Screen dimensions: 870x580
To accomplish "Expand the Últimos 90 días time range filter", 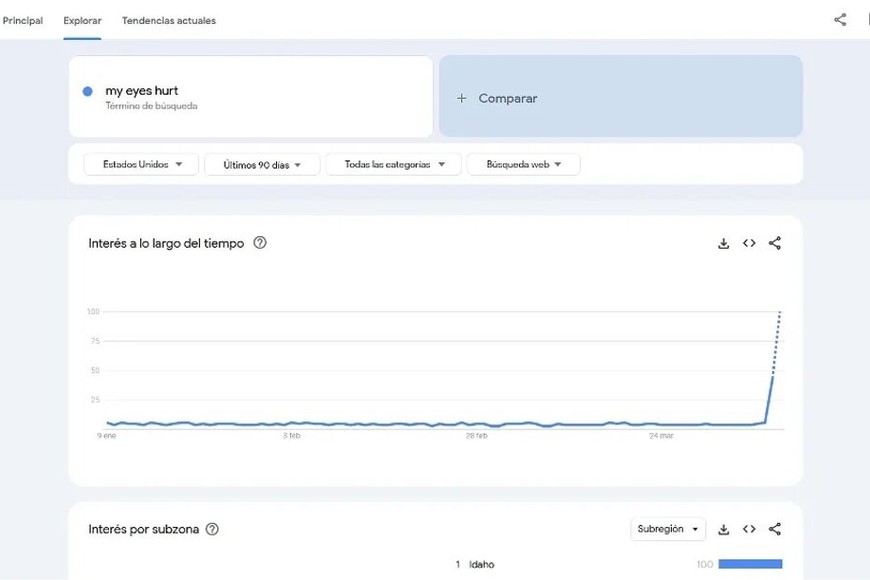I will (x=262, y=164).
